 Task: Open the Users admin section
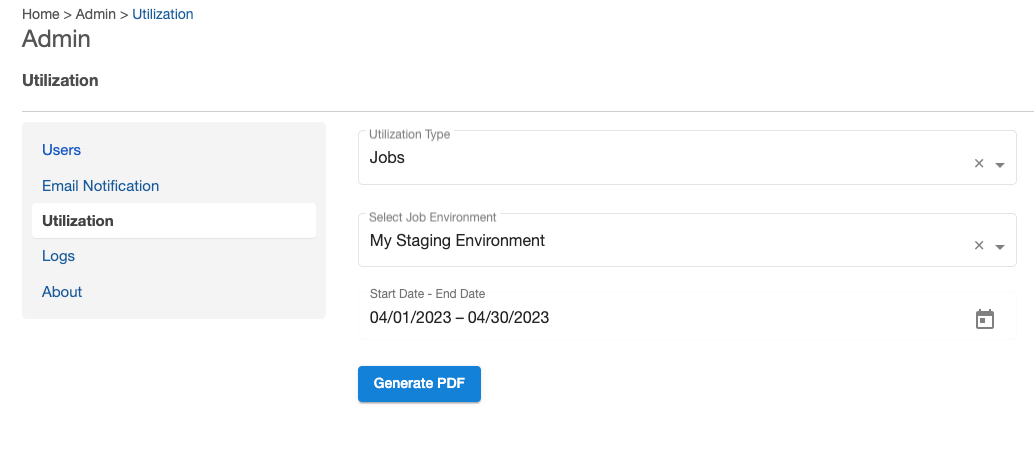(62, 150)
